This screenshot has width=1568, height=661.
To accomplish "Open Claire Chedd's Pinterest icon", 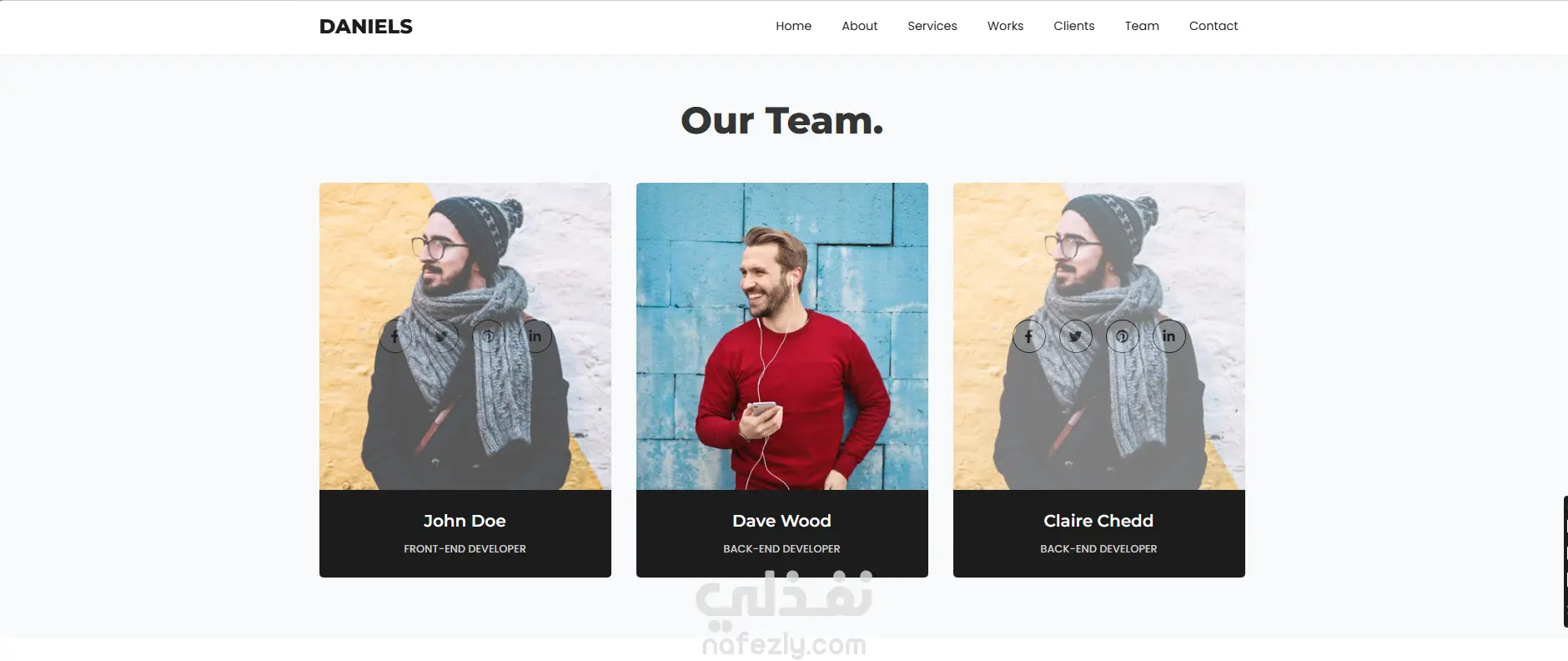I will coord(1123,336).
